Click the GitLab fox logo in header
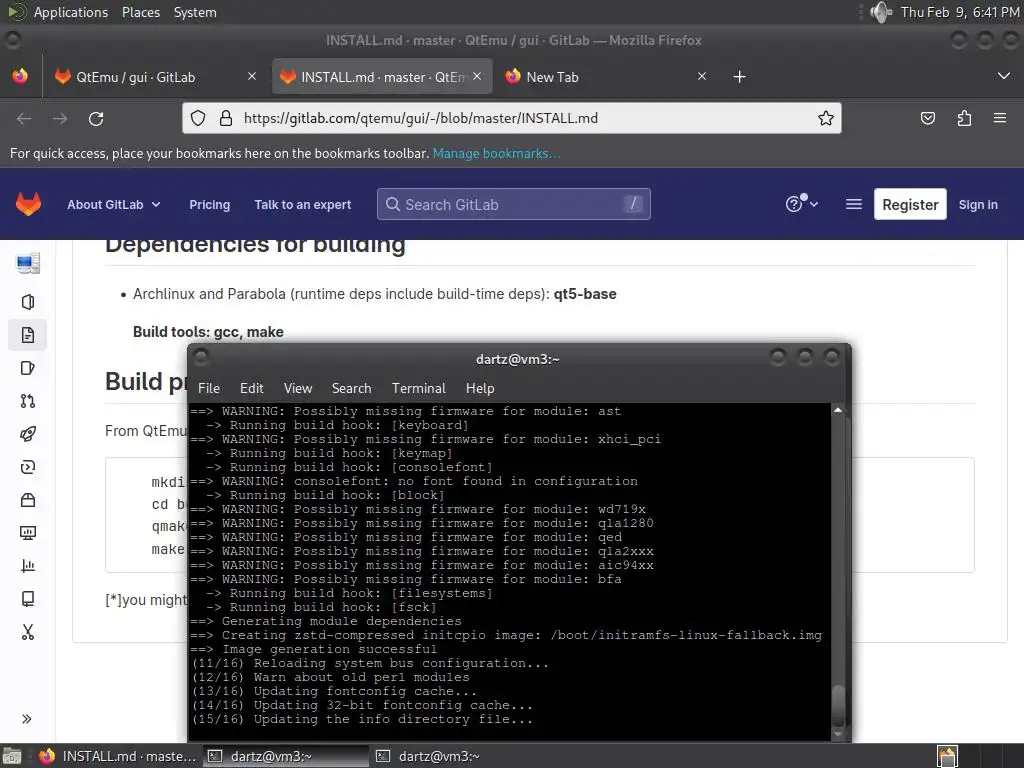The width and height of the screenshot is (1024, 768). [28, 204]
